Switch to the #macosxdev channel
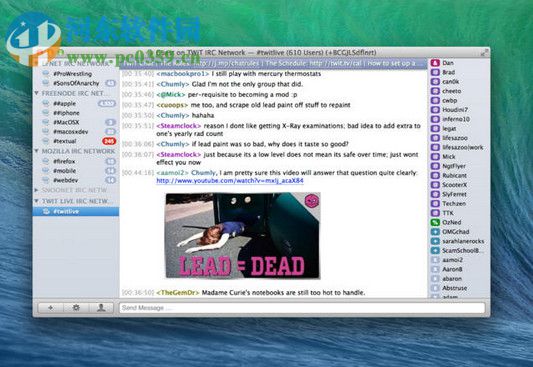This screenshot has height=367, width=533. point(71,132)
